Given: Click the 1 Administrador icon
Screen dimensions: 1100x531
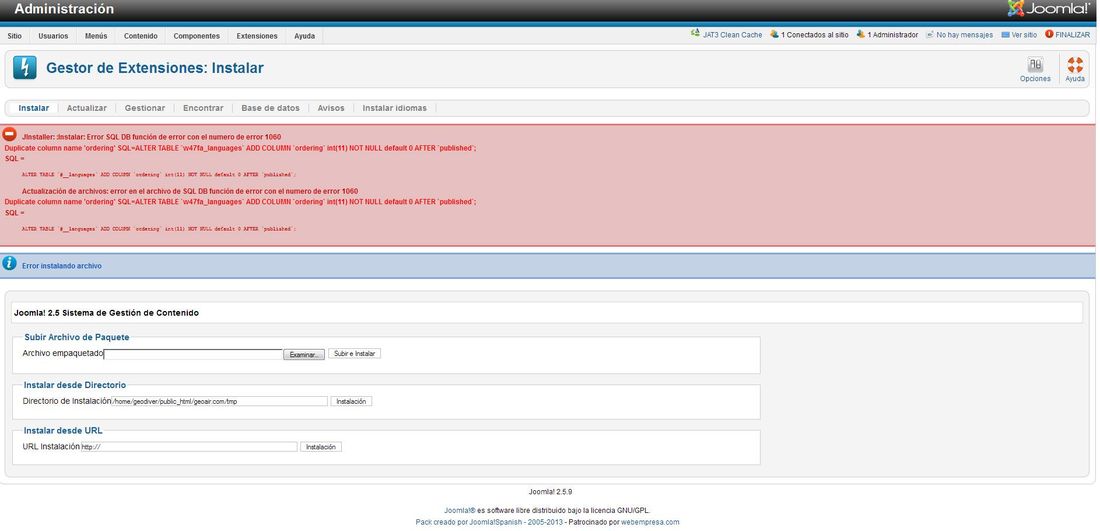Looking at the screenshot, I should tap(861, 34).
